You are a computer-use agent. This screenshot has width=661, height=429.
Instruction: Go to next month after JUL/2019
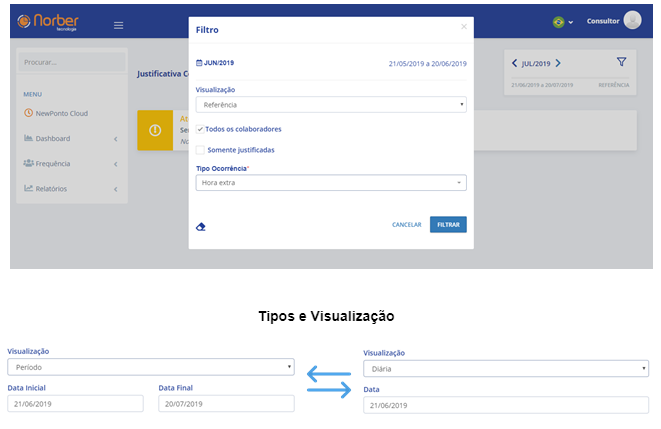(558, 64)
